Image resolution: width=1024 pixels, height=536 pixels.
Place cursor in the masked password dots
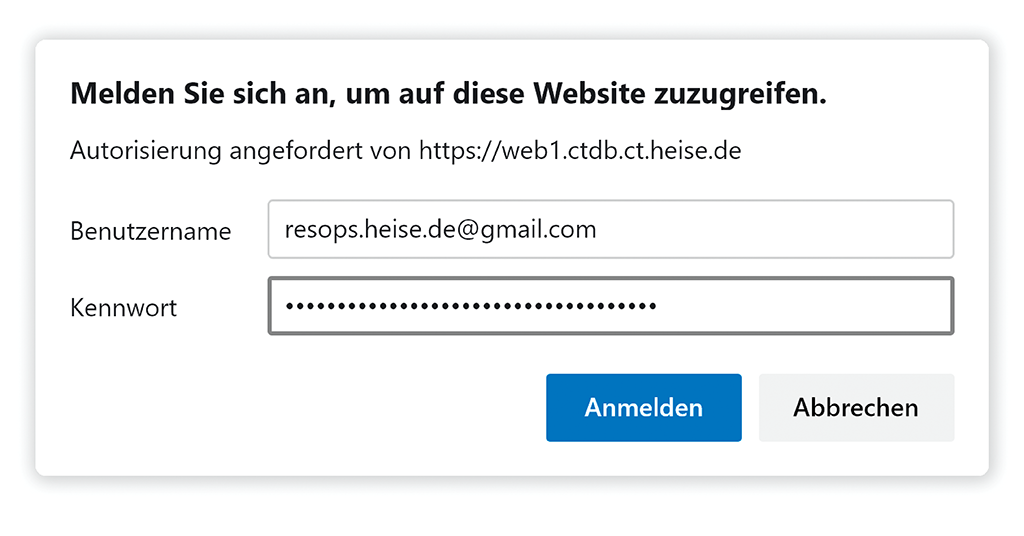pyautogui.click(x=470, y=306)
